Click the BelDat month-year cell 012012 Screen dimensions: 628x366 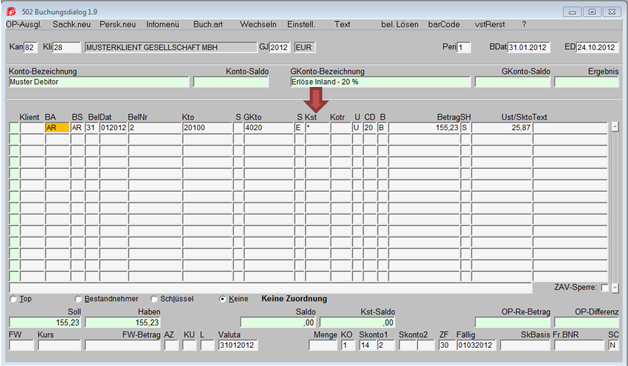click(x=113, y=128)
